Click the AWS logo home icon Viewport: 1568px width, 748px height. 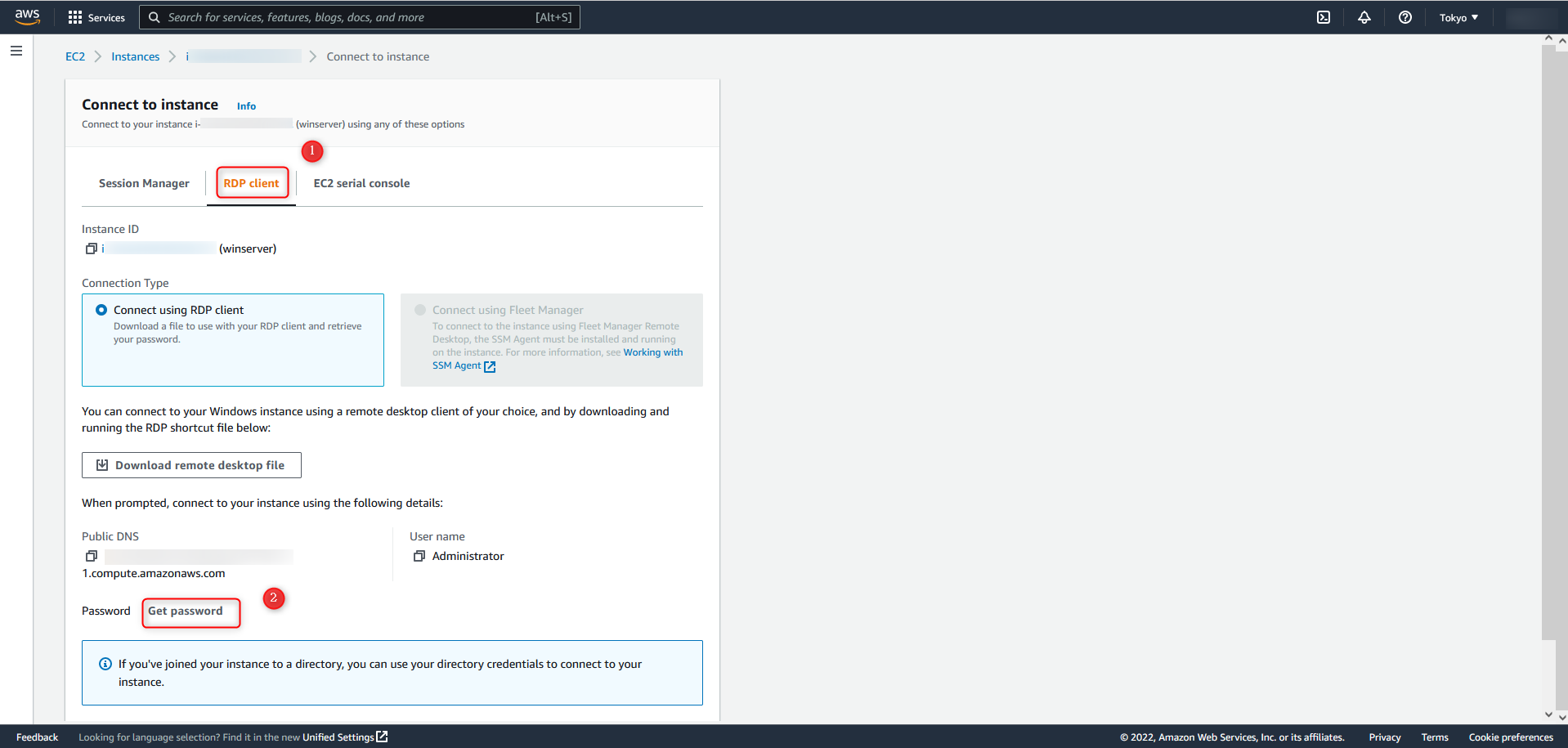point(27,17)
